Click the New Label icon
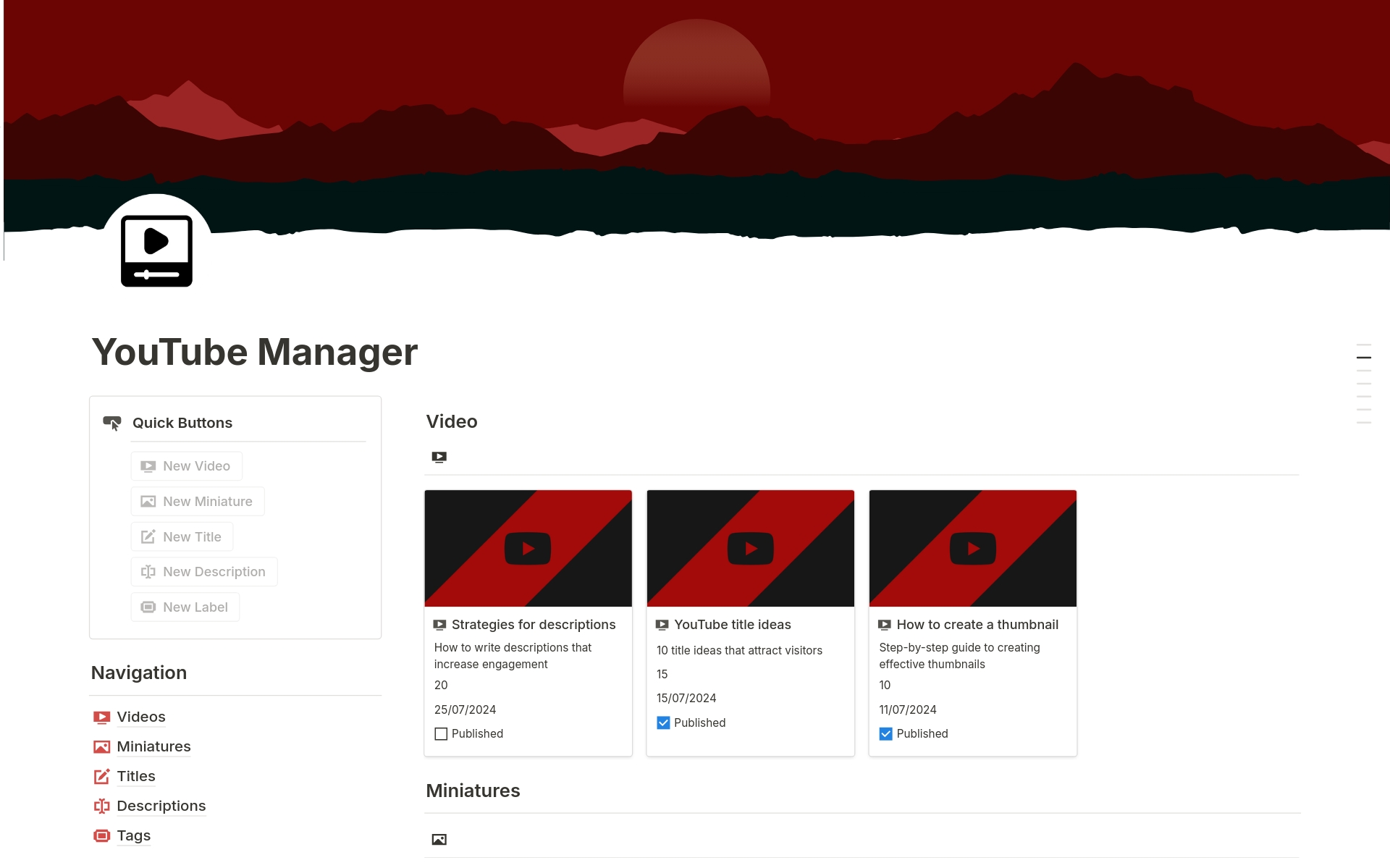Screen dimensions: 1390x868 pyautogui.click(x=148, y=607)
